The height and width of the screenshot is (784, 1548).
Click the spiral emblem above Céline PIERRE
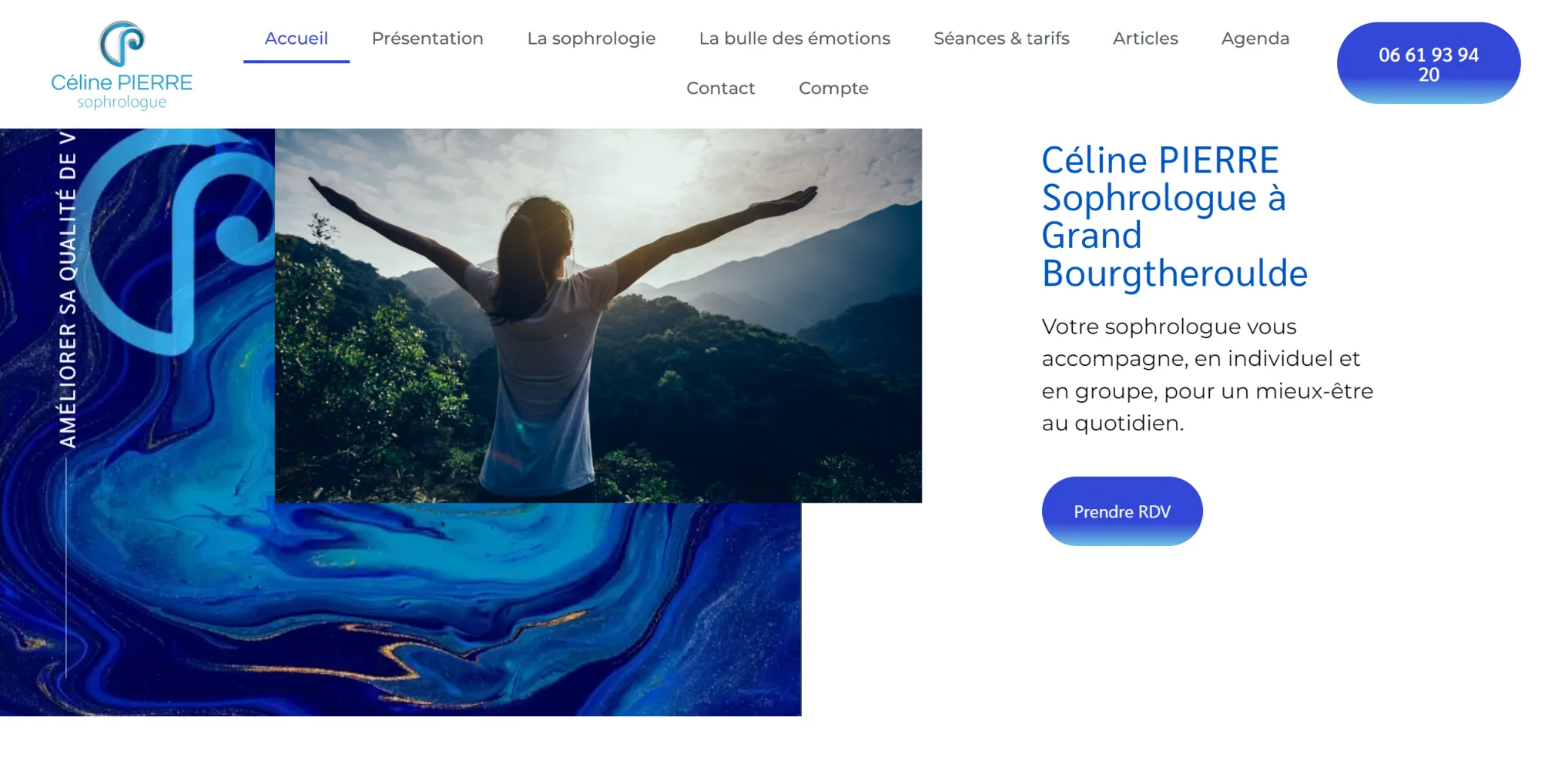(122, 43)
